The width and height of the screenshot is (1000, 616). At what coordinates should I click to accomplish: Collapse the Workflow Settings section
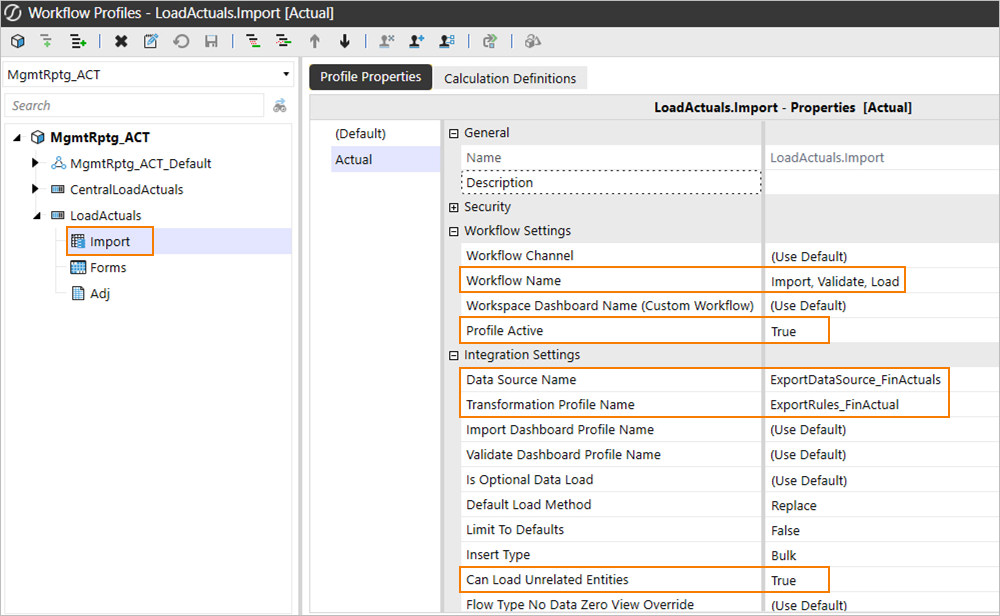click(456, 230)
